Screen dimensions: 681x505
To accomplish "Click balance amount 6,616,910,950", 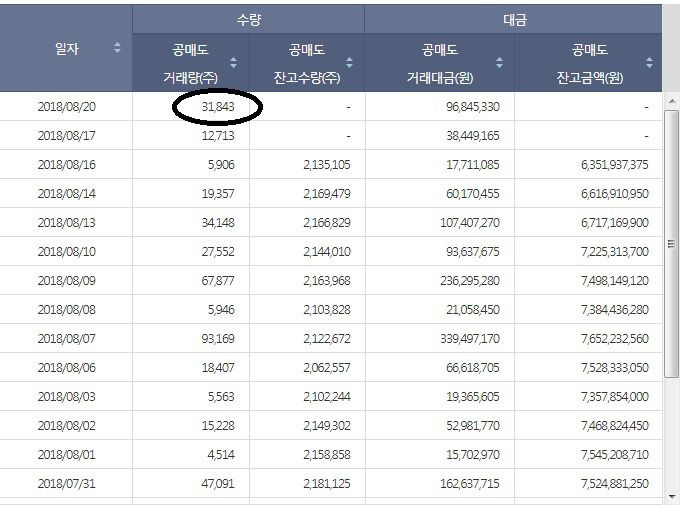I will coord(615,194).
